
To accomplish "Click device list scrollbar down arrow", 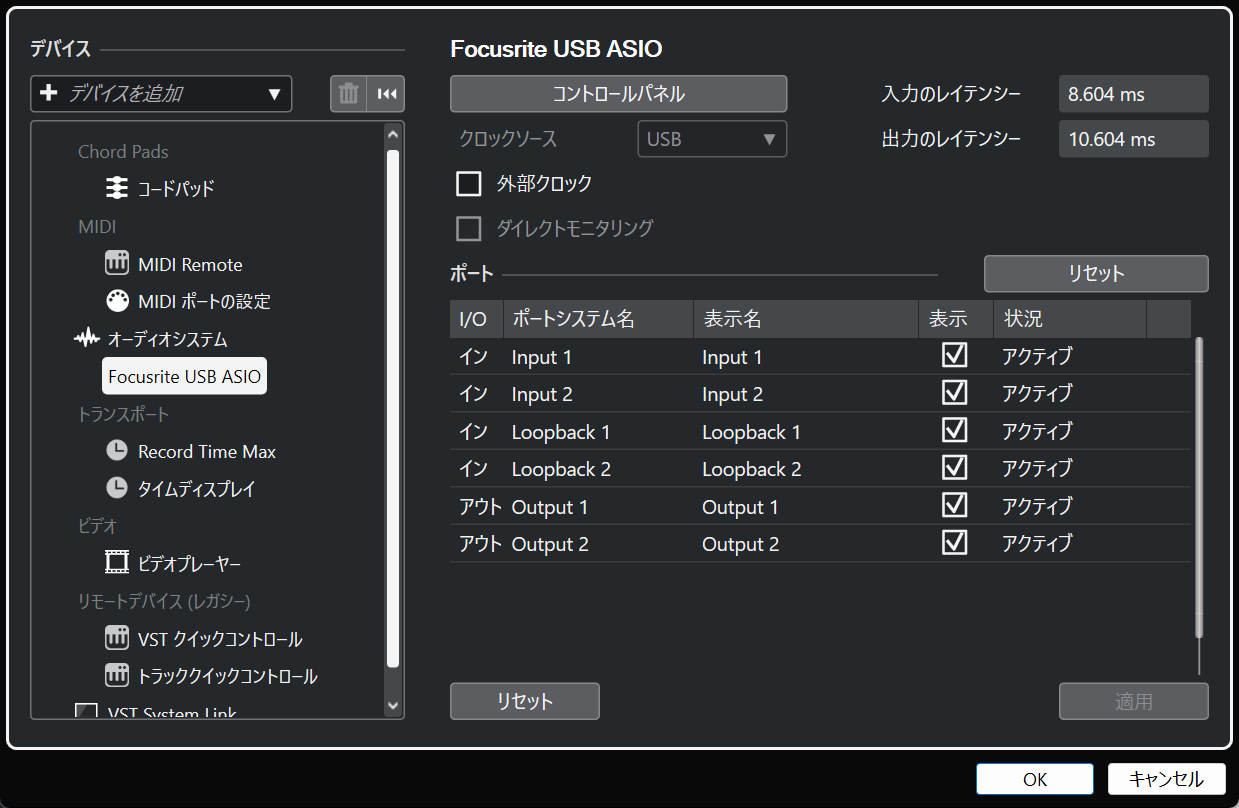I will [393, 705].
